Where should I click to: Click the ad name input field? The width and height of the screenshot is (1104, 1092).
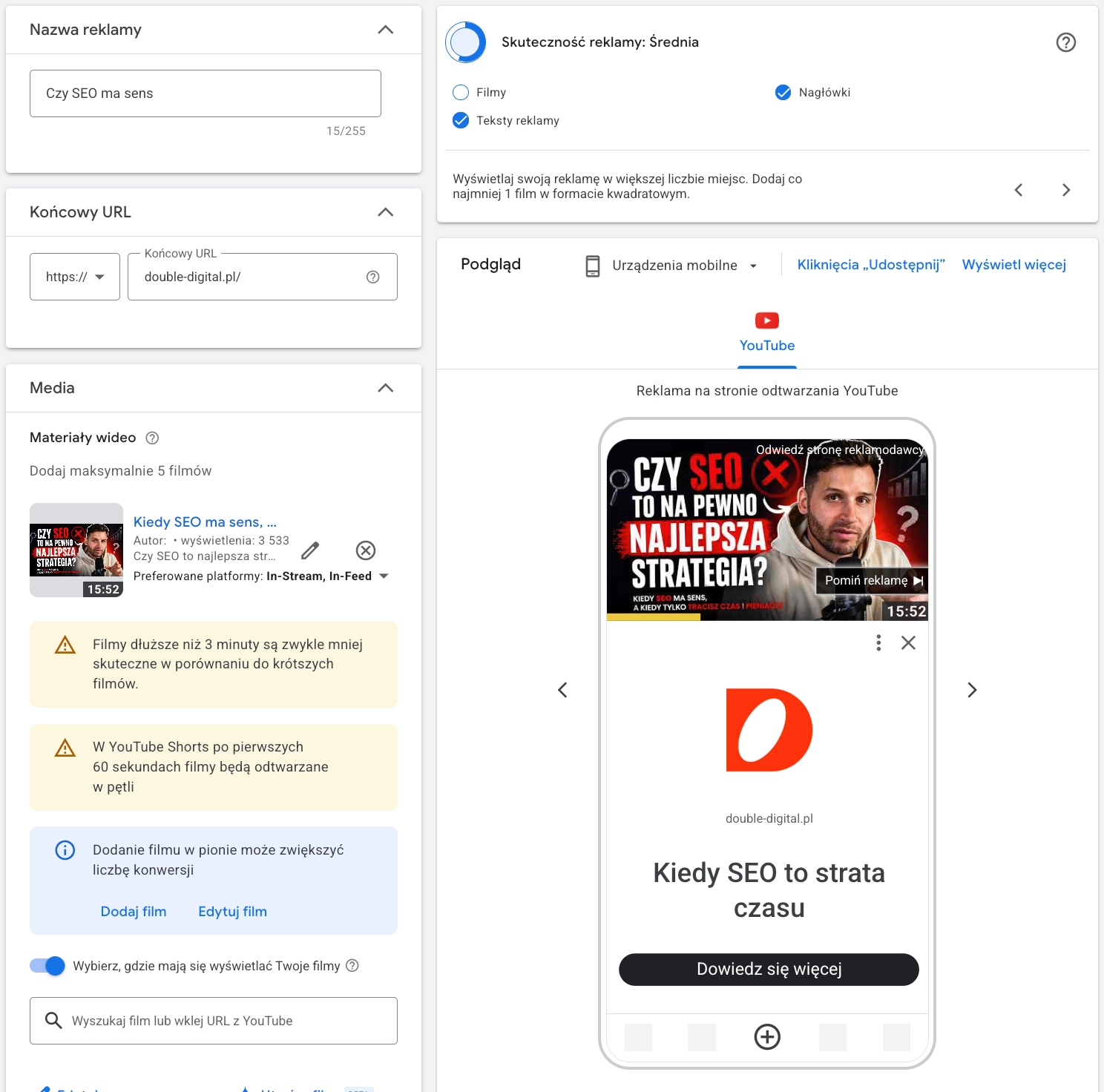tap(206, 93)
